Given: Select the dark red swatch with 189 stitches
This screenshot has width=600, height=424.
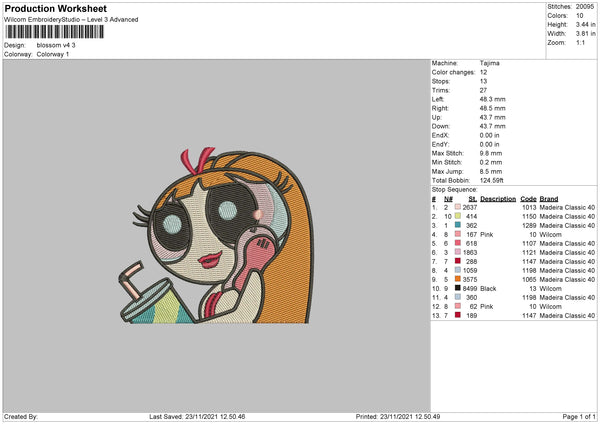Looking at the screenshot, I should 458,315.
